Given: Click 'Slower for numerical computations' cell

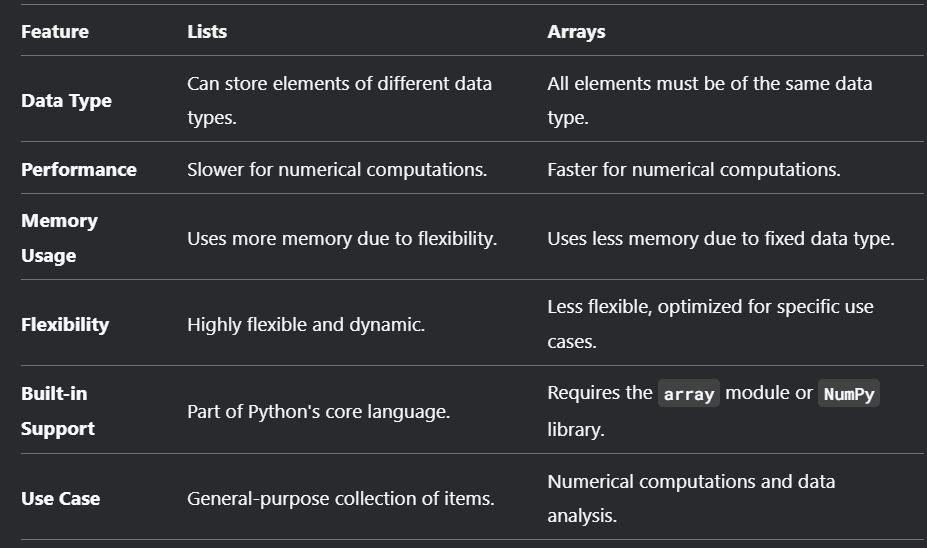Looking at the screenshot, I should [337, 170].
